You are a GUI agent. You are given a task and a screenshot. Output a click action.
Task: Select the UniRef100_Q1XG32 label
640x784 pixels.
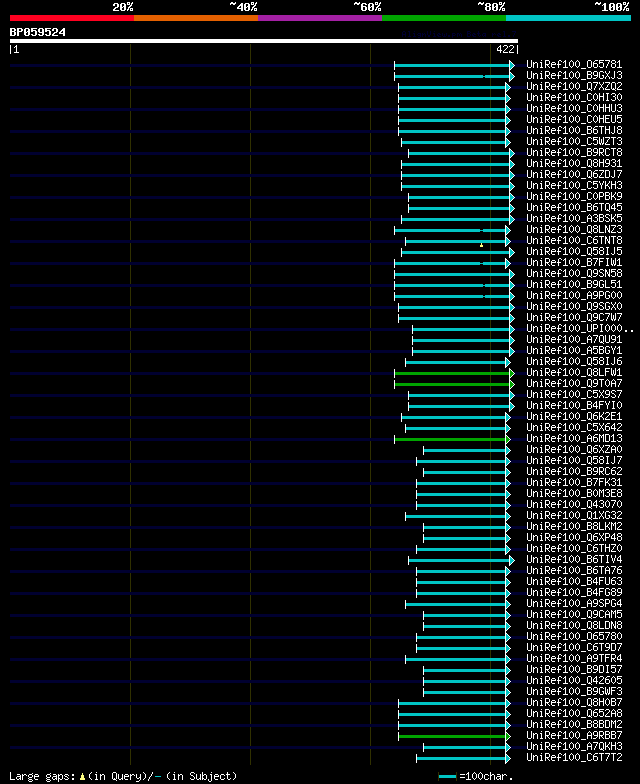click(x=574, y=516)
